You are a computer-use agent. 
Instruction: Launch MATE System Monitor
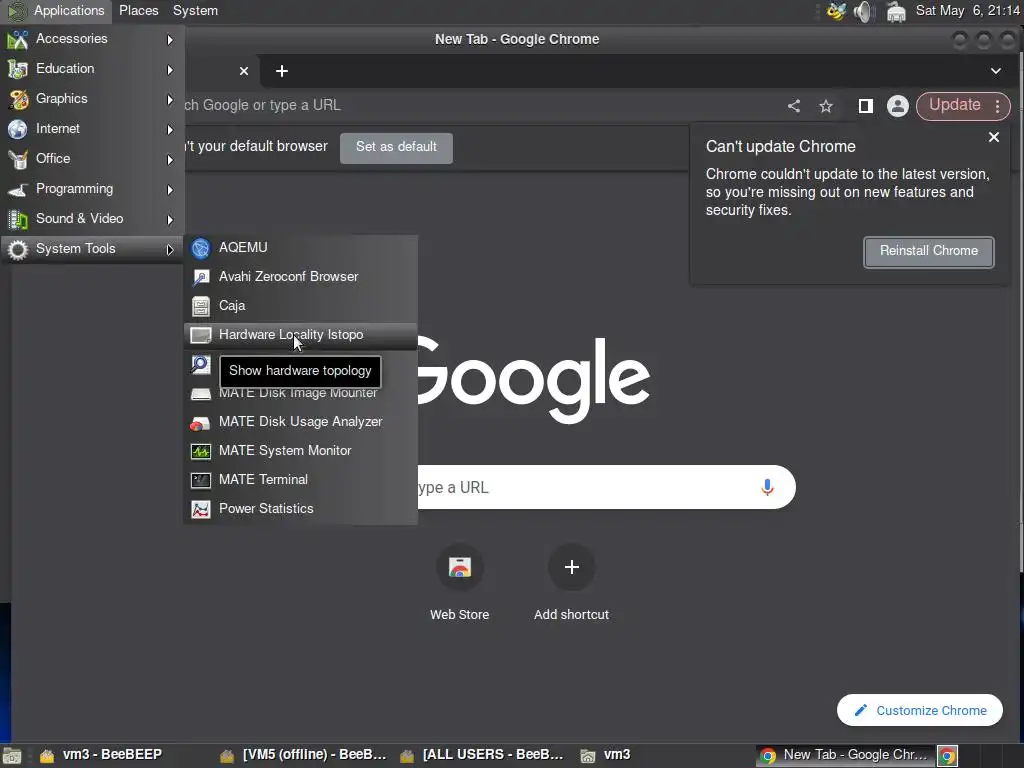click(x=300, y=451)
